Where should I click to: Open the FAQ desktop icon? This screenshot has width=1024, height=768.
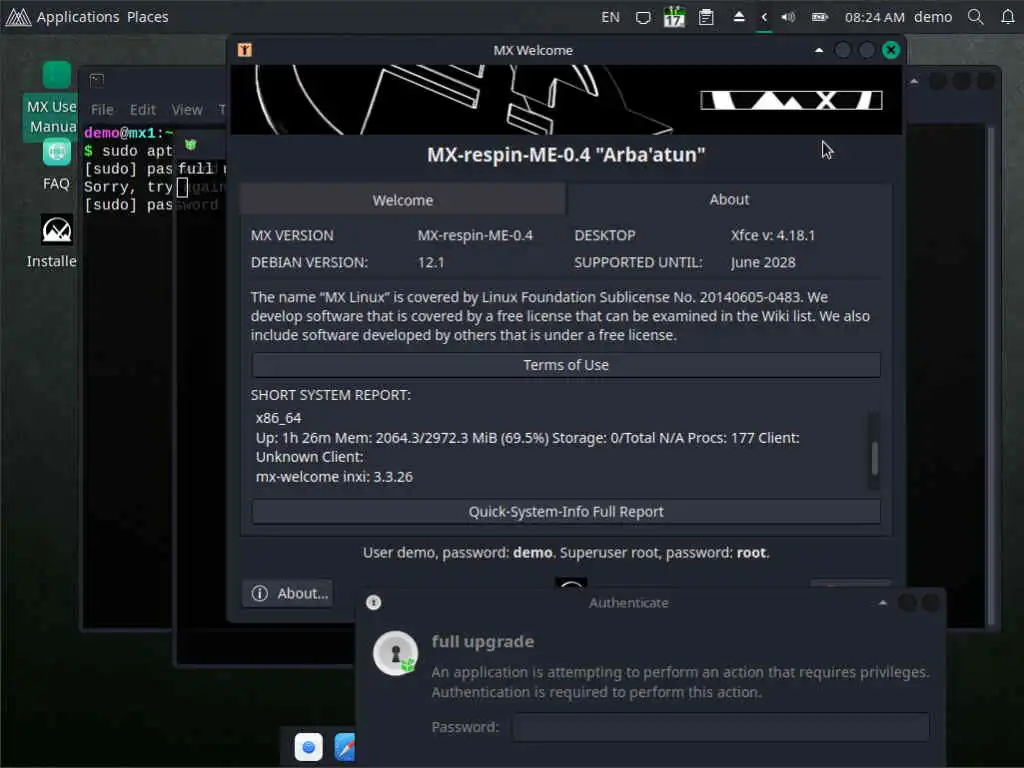56,166
